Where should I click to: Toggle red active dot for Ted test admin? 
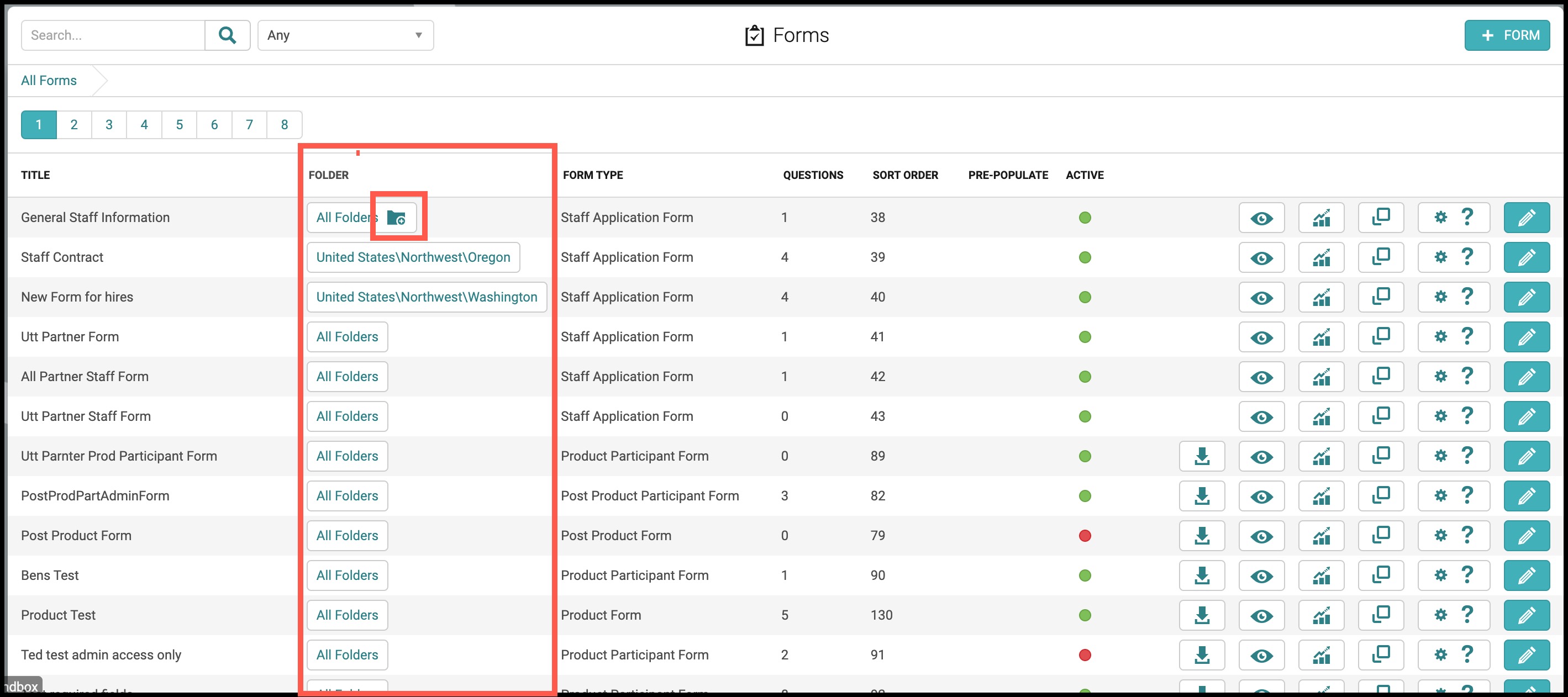point(1085,655)
